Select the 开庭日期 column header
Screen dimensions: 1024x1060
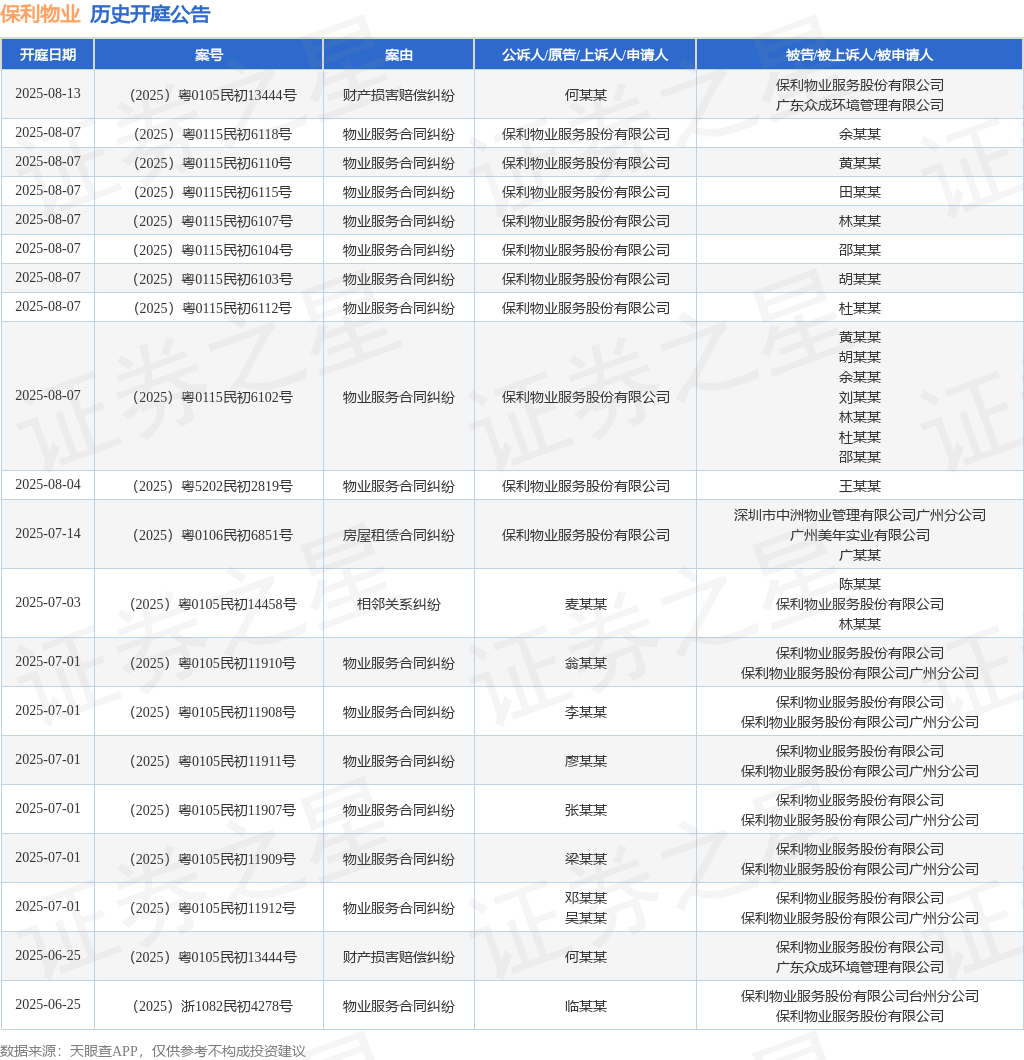point(47,55)
